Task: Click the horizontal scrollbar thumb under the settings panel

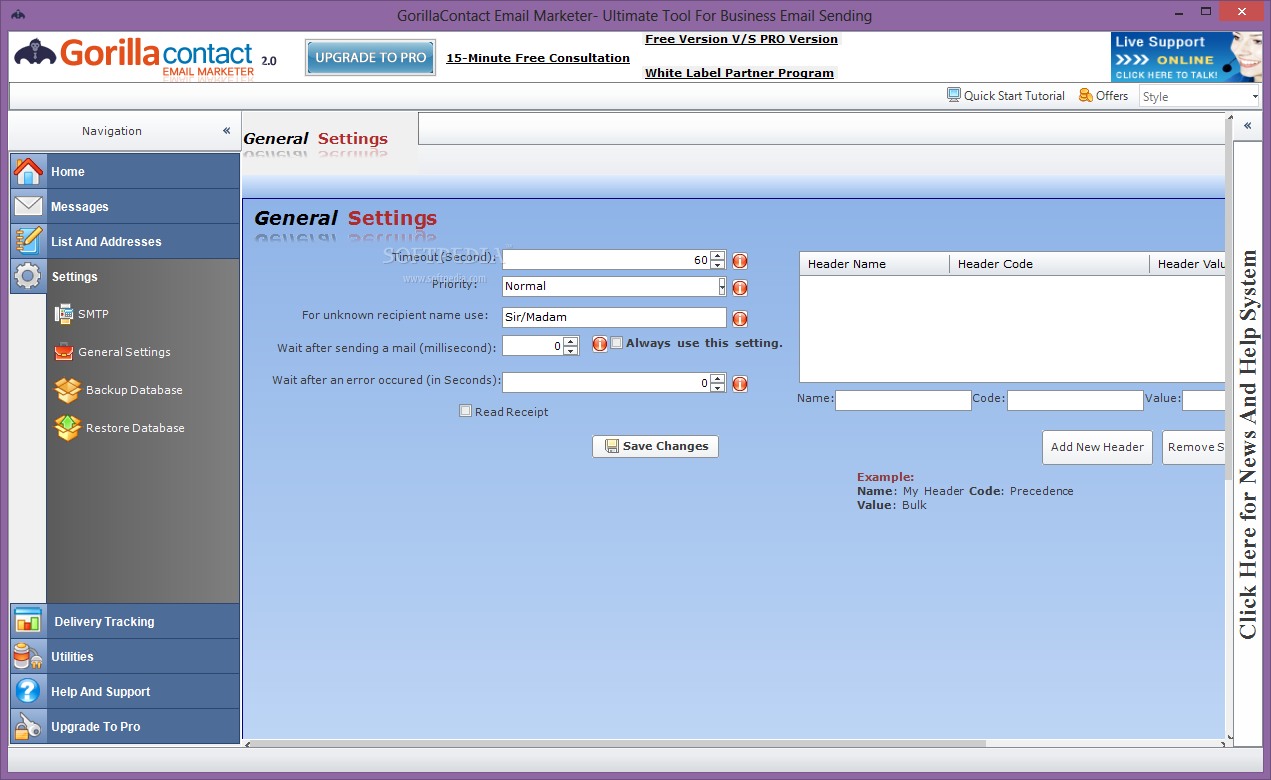Action: click(x=620, y=743)
